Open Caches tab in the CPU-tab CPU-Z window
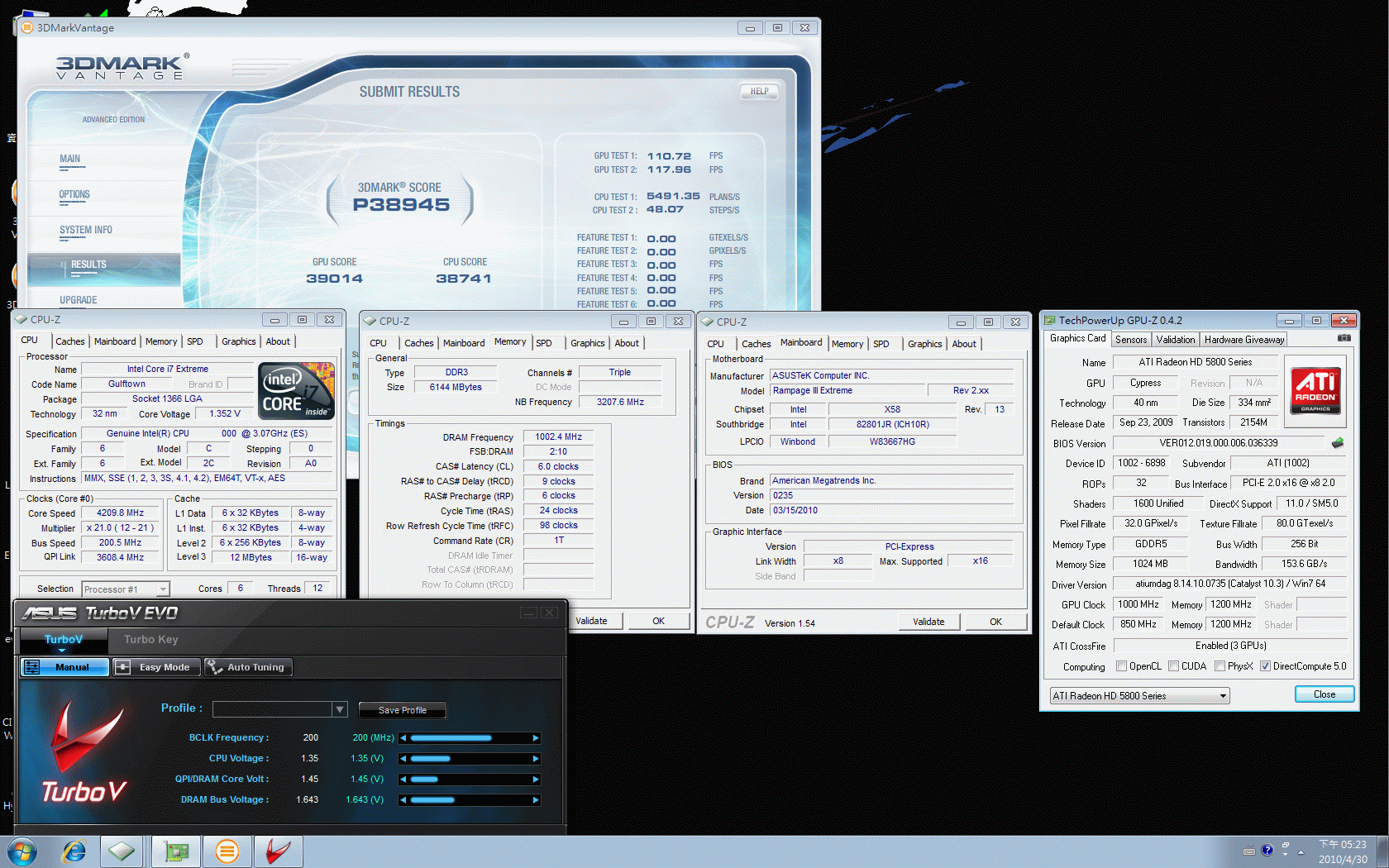Screen dimensions: 1389x868 click(70, 341)
